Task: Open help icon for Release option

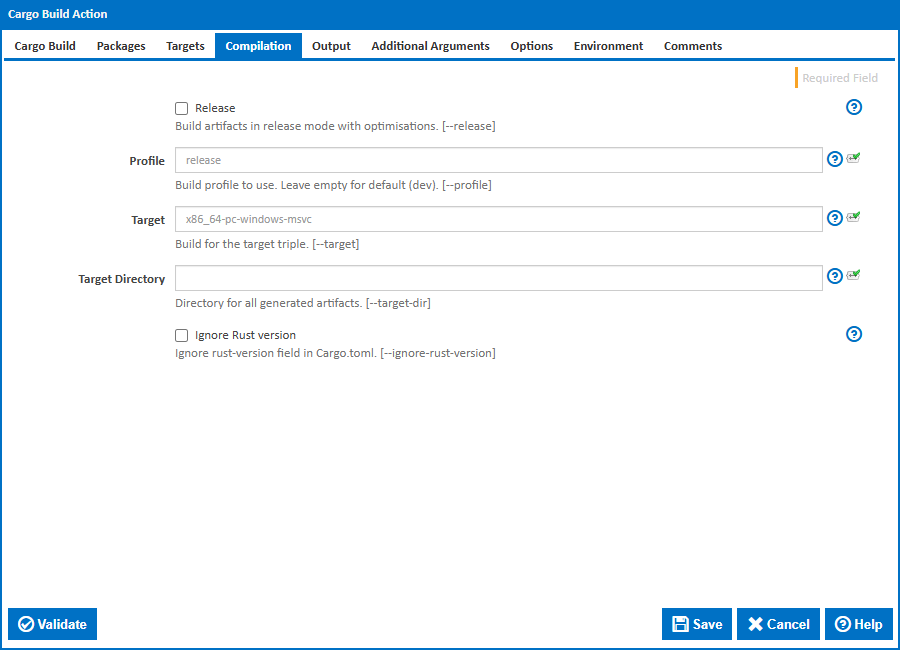Action: [x=854, y=108]
